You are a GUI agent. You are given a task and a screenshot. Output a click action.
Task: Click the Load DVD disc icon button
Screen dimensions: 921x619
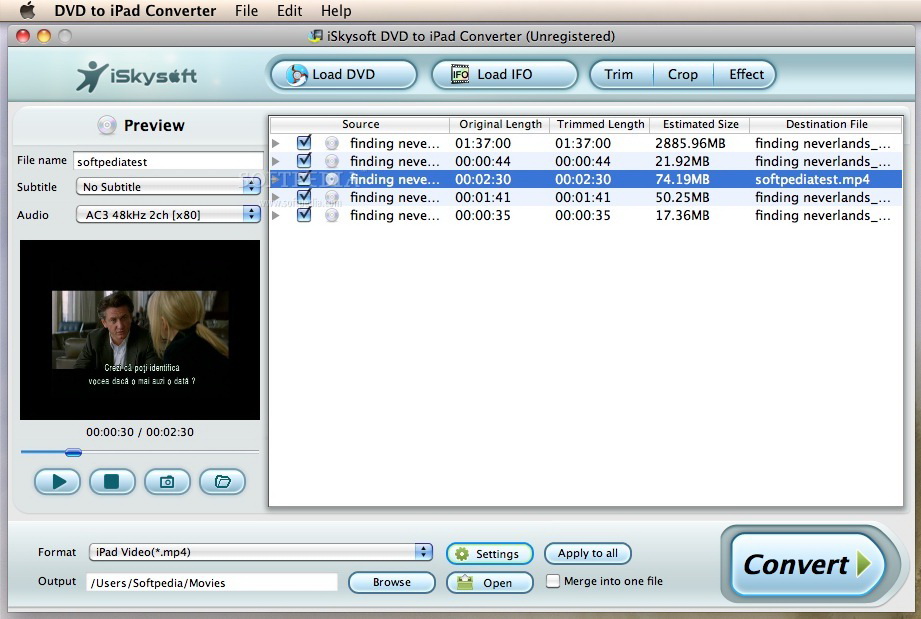pos(344,75)
